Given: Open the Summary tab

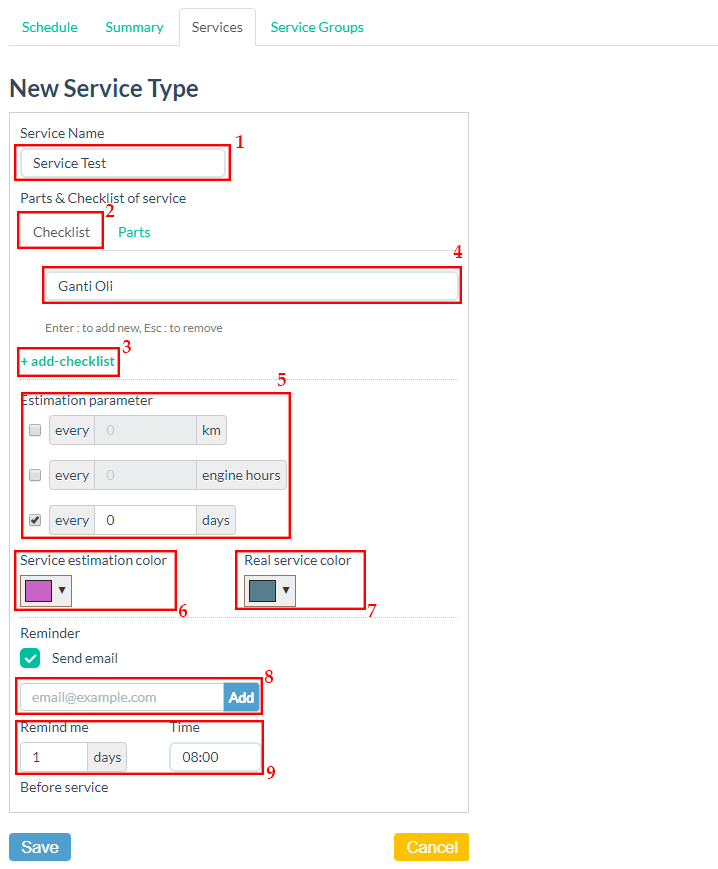Looking at the screenshot, I should click(x=134, y=27).
